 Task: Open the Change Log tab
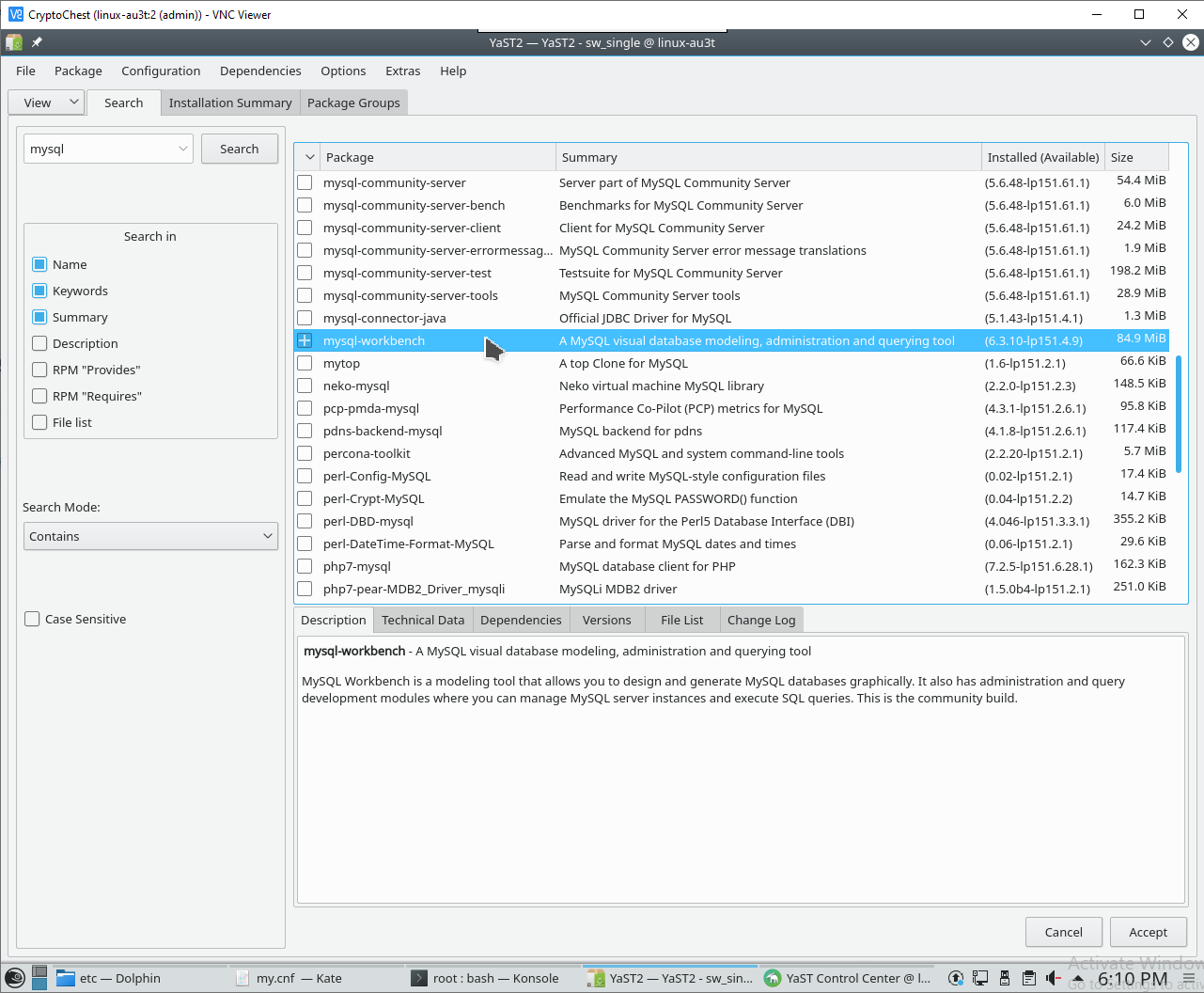coord(761,620)
